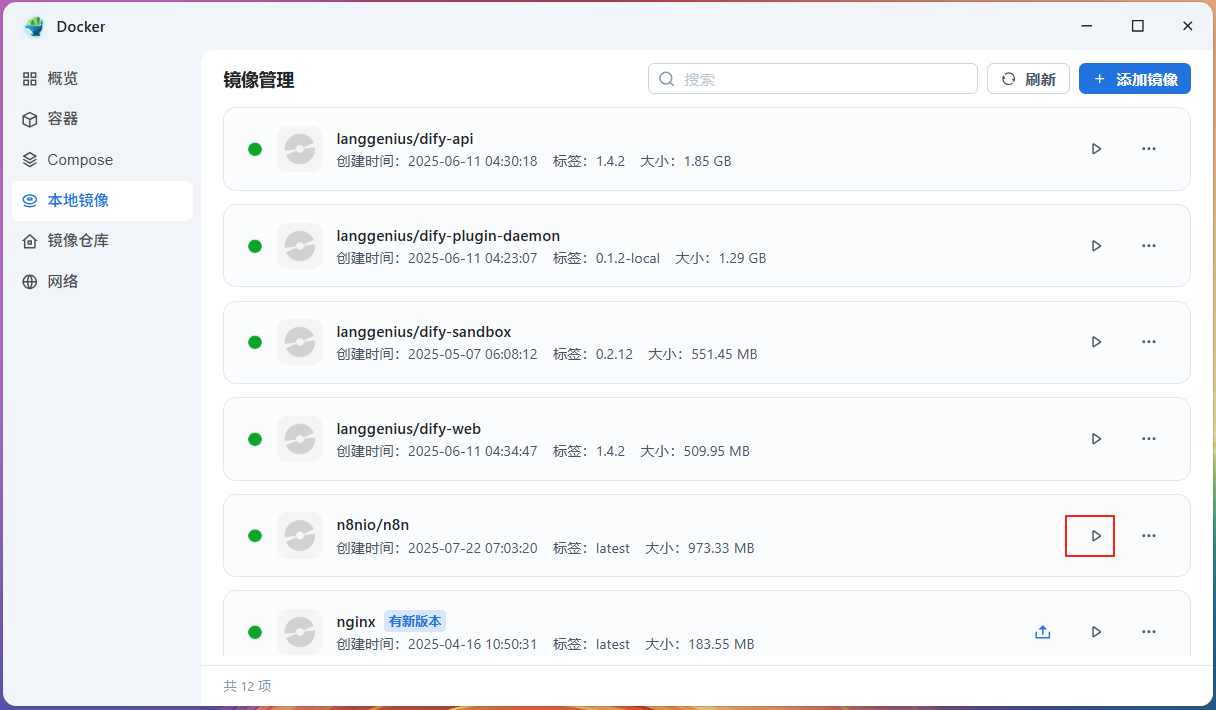Click the langgenius/dify-web play icon

(1096, 439)
